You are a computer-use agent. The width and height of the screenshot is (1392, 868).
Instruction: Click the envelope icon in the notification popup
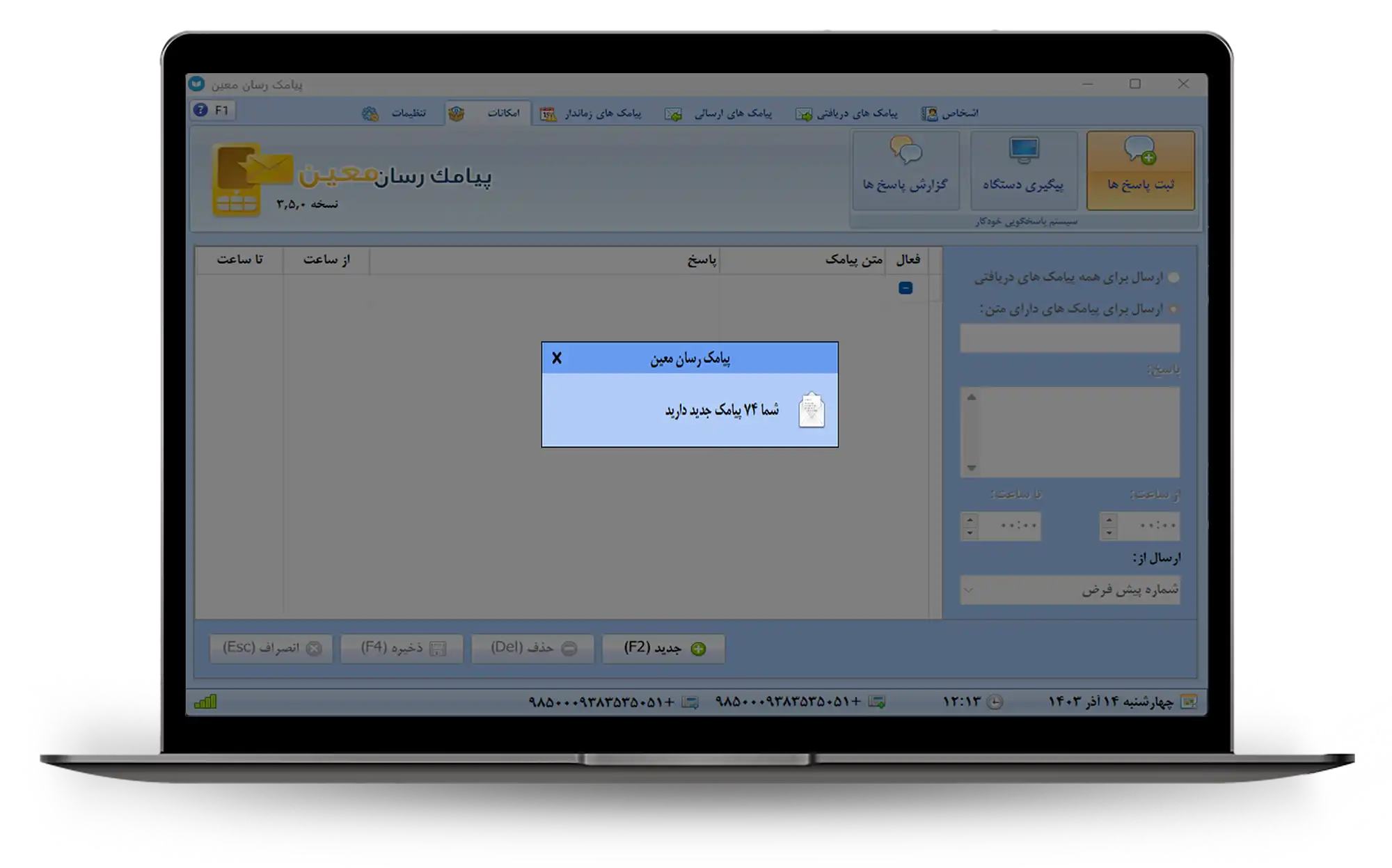tap(811, 410)
